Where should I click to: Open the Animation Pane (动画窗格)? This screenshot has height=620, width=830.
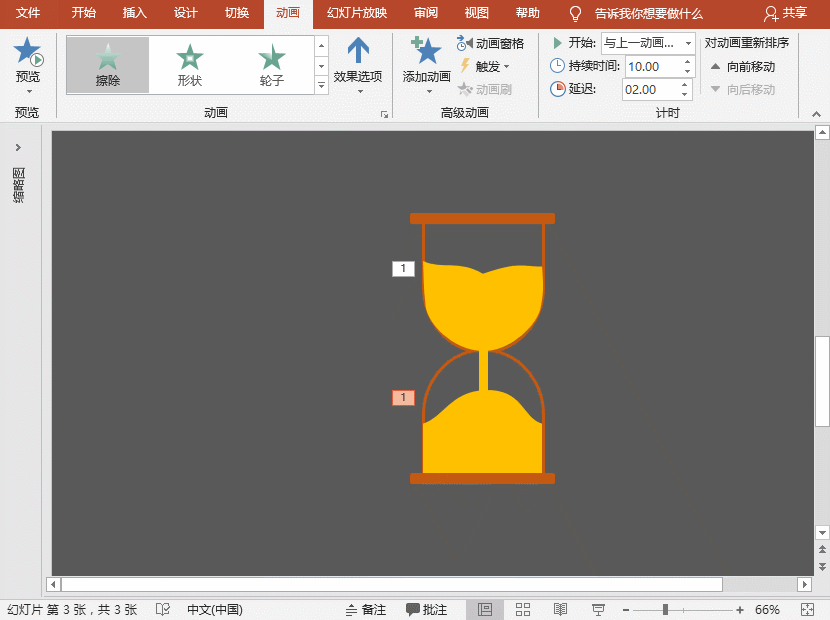coord(490,43)
